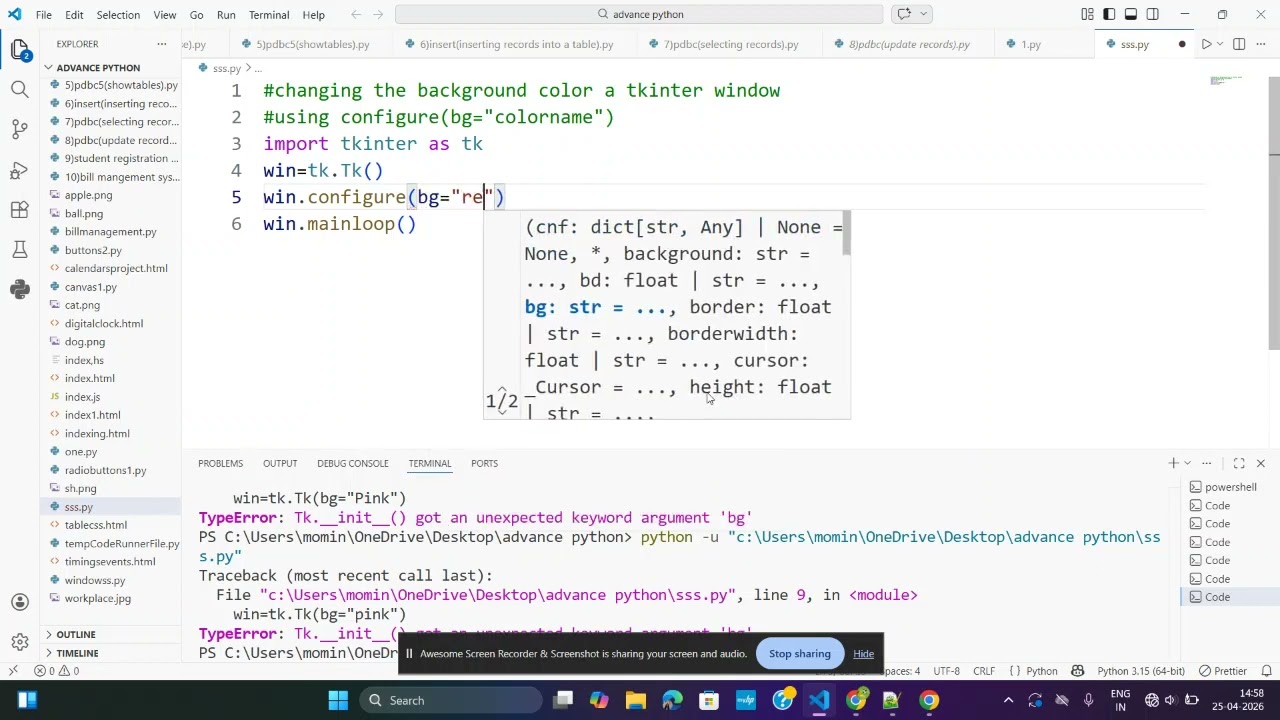The width and height of the screenshot is (1280, 720).
Task: Click the notifications bell in status bar
Action: (1267, 671)
